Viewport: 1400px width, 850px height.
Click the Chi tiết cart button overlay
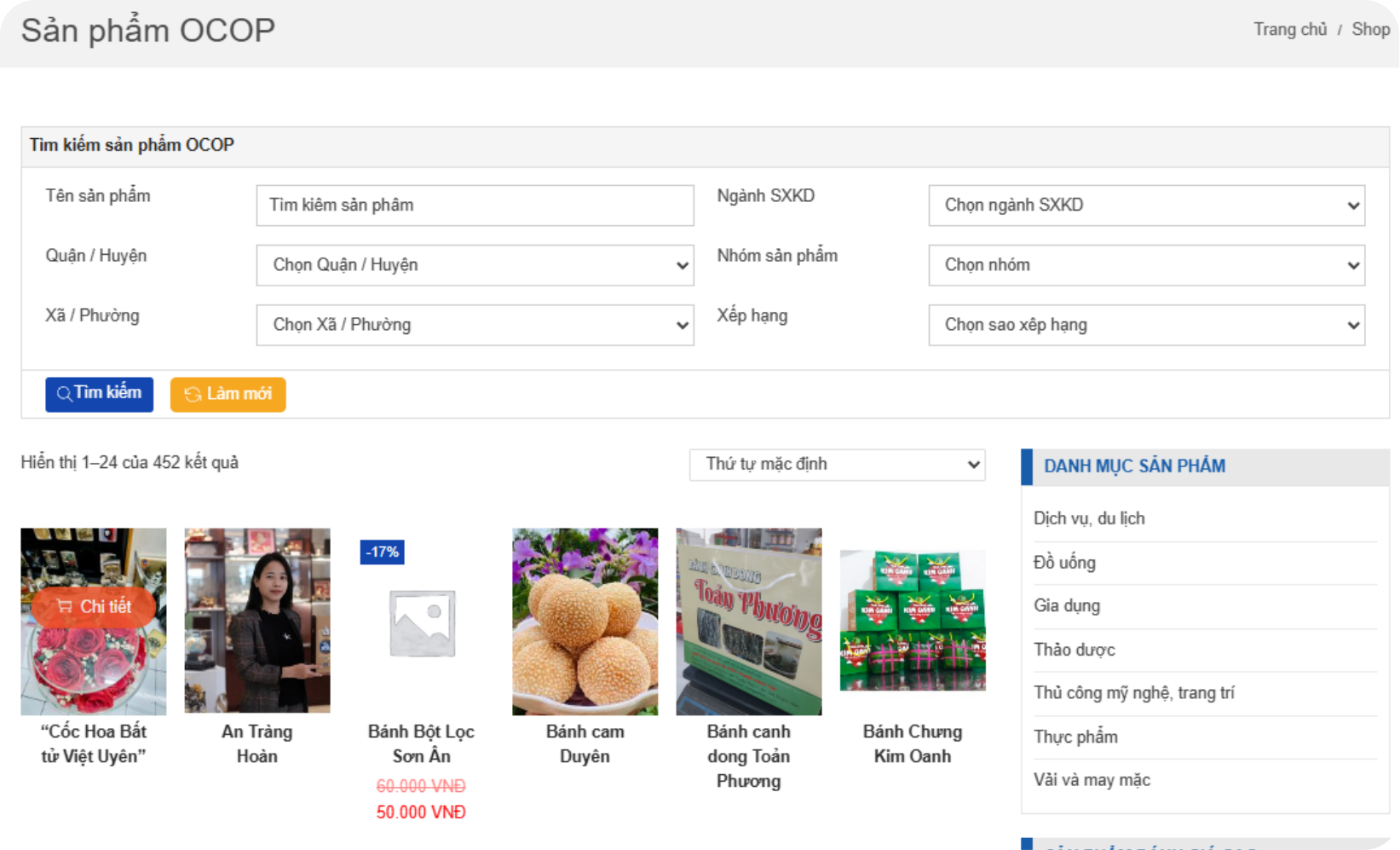[x=94, y=607]
